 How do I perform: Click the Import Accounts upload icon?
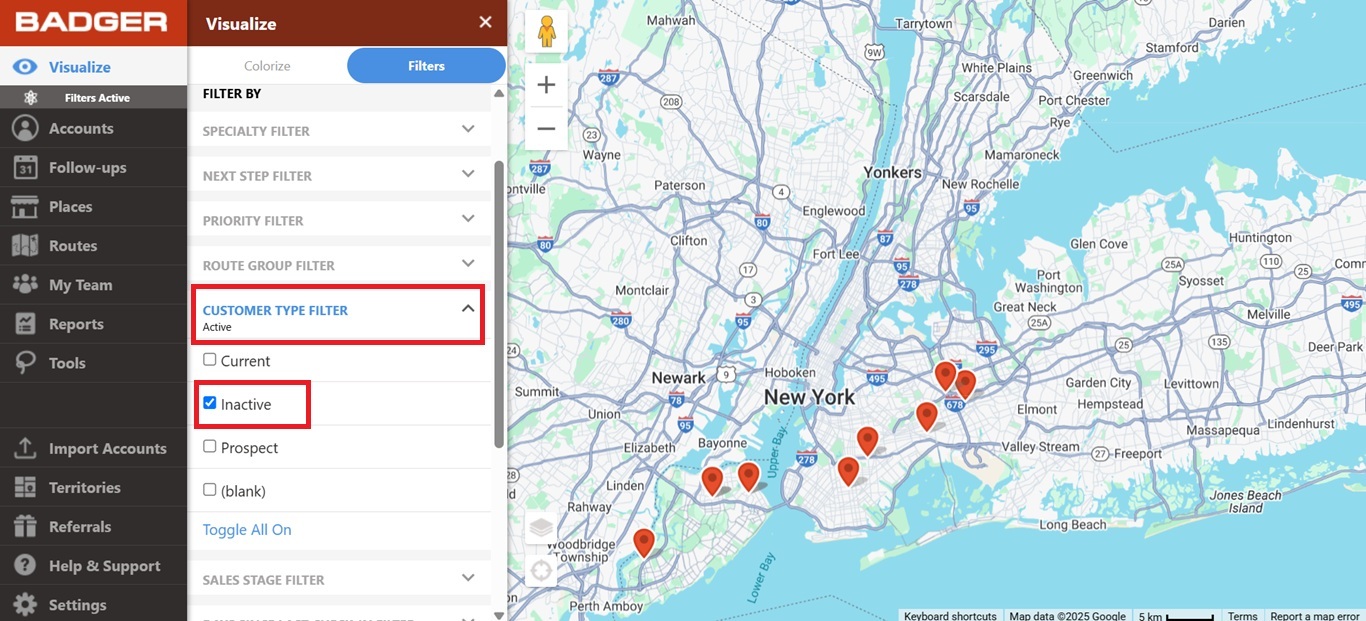click(x=25, y=448)
